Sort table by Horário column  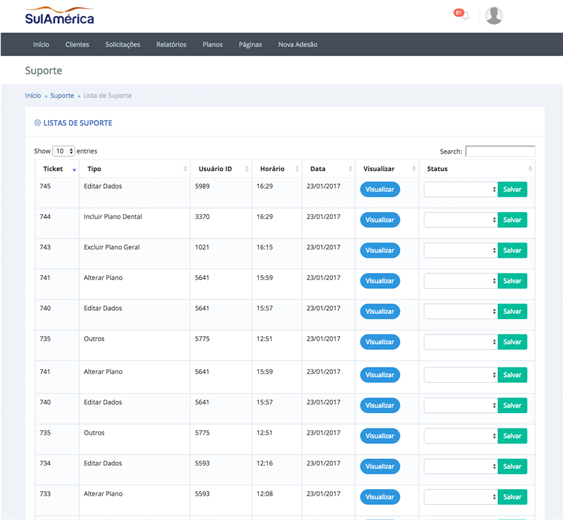tap(276, 169)
